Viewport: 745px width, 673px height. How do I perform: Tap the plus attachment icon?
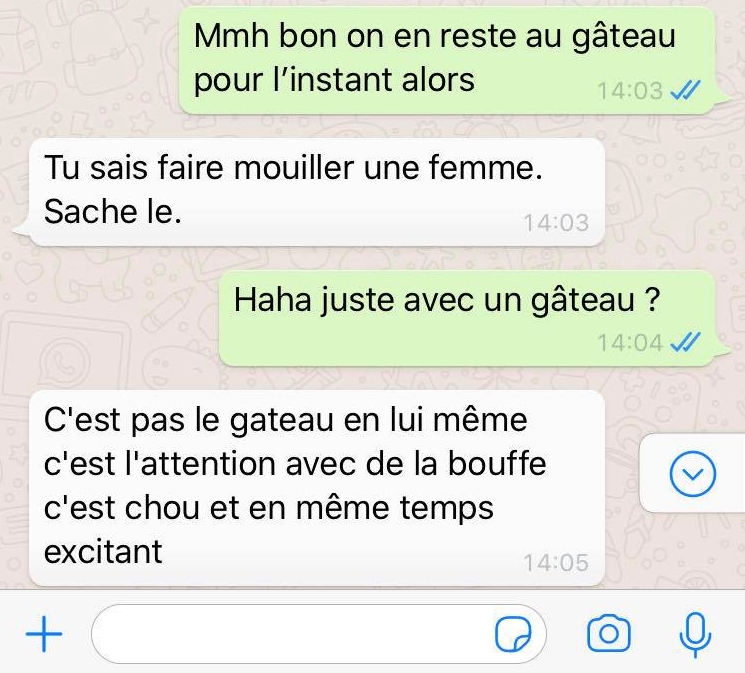(44, 634)
